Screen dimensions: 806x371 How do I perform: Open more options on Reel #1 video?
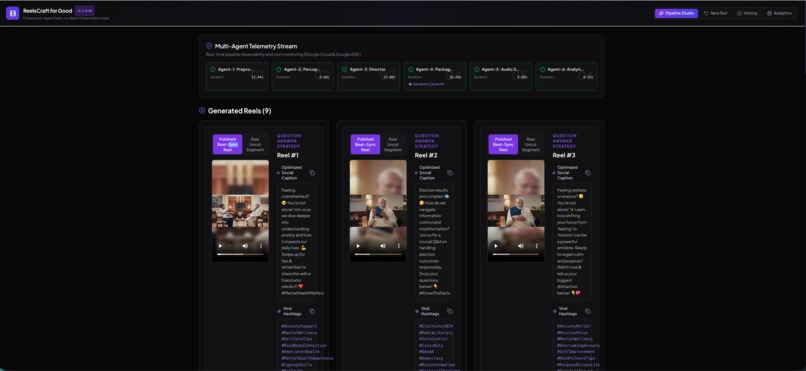pyautogui.click(x=261, y=246)
